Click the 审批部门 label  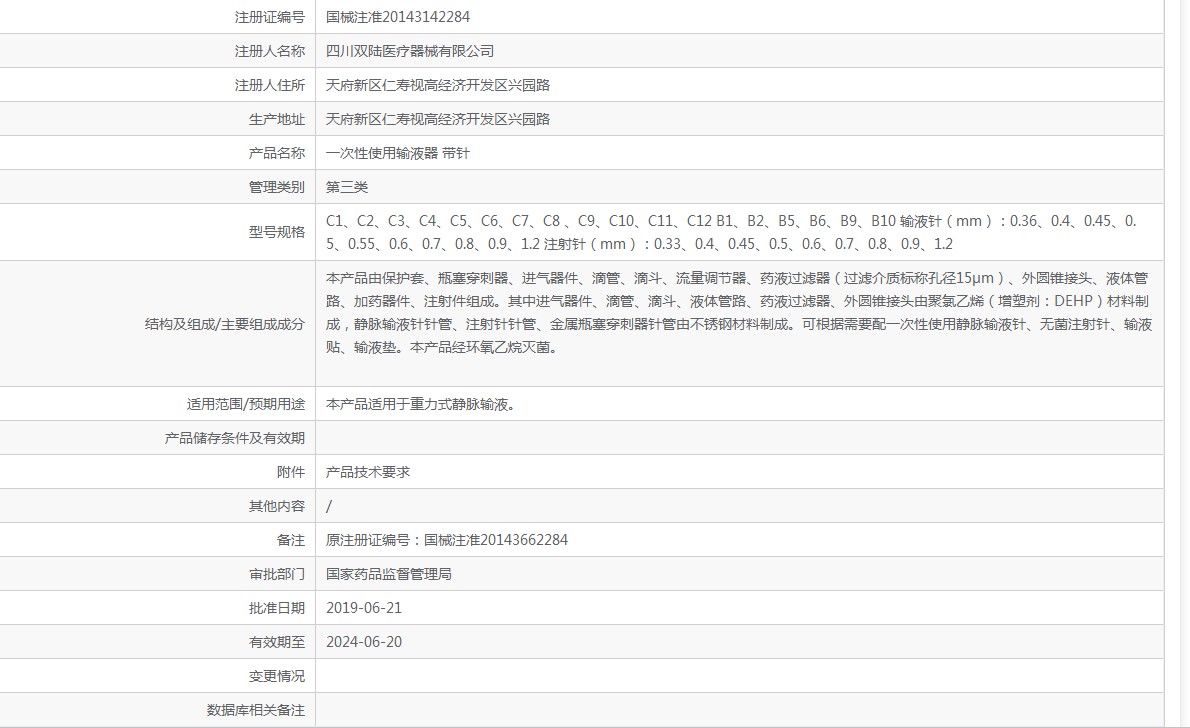click(276, 574)
